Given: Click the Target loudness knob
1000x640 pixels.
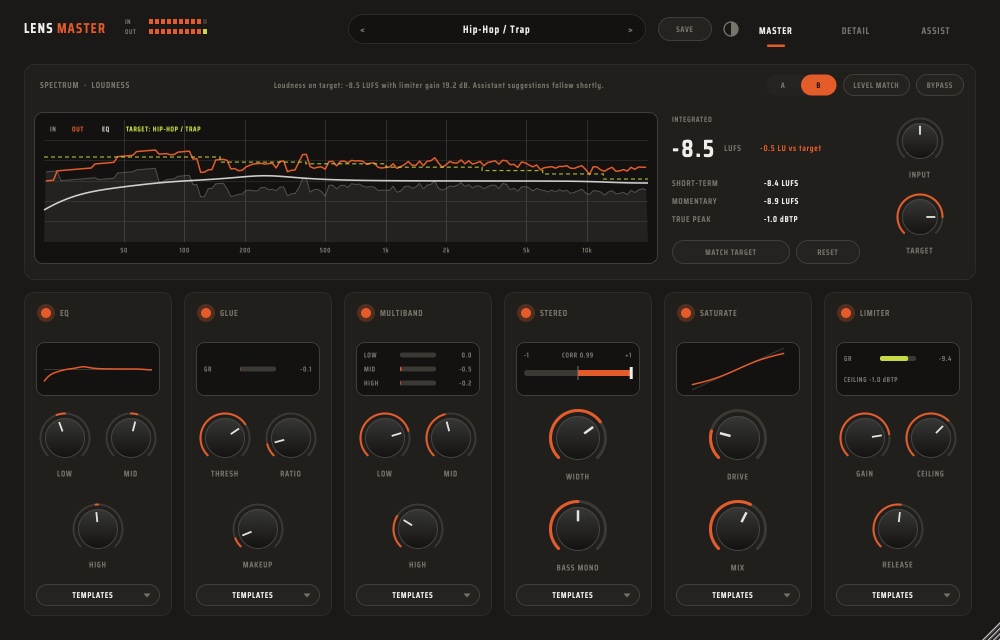Looking at the screenshot, I should (x=920, y=217).
